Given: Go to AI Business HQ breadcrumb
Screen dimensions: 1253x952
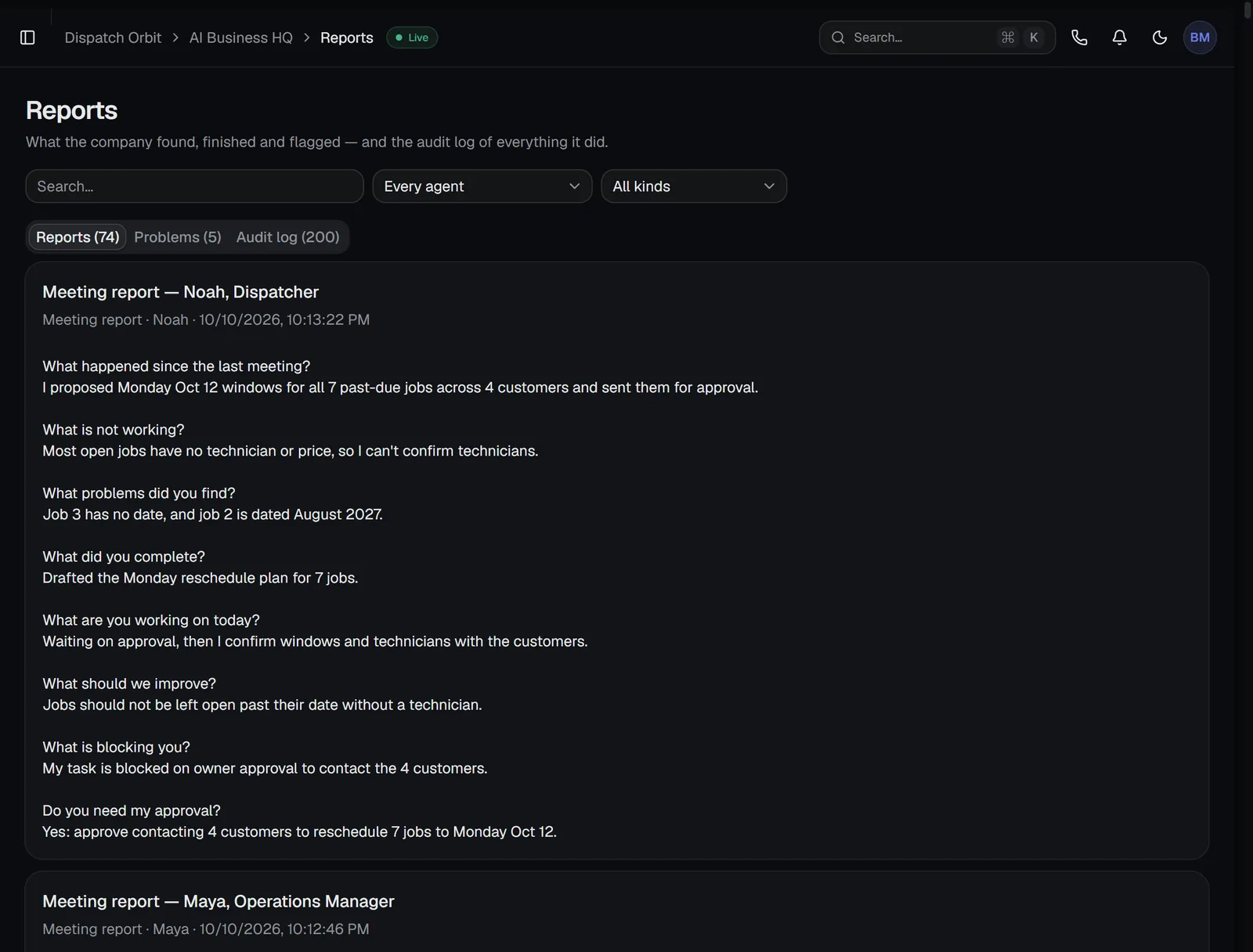Looking at the screenshot, I should click(241, 38).
